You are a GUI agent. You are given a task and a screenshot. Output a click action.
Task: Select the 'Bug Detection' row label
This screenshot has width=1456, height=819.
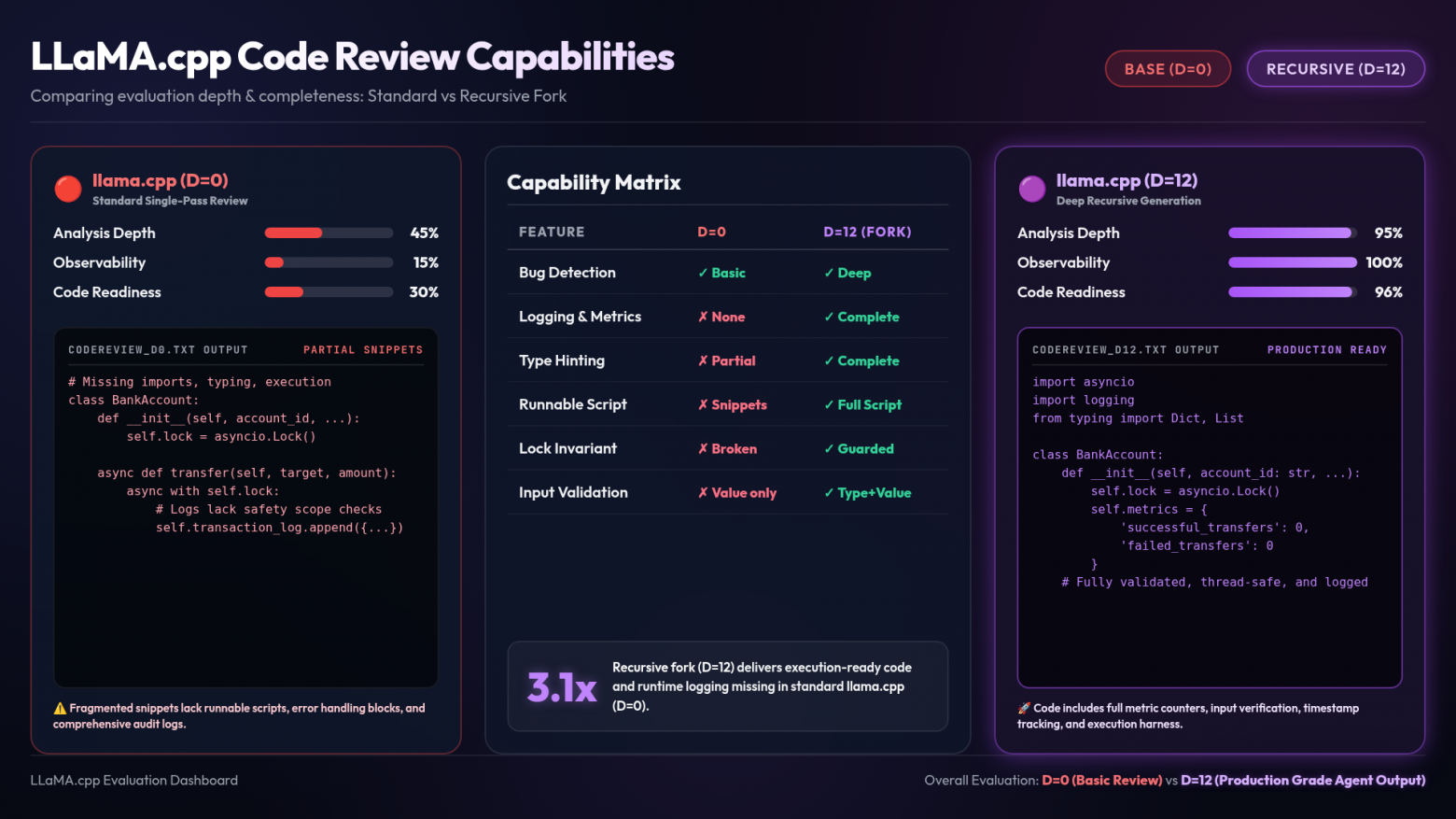point(567,273)
